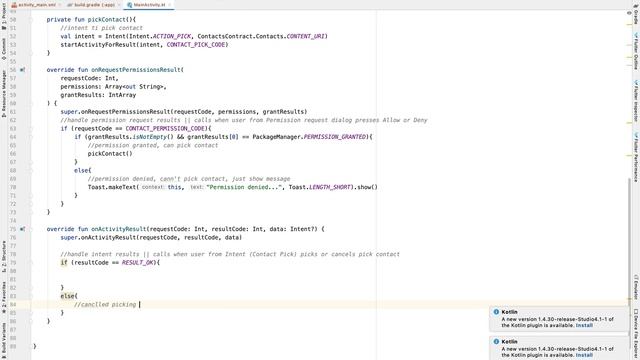Click the info icon on the lower Kotlin notification
Screen dimensions: 640x360
click(x=496, y=341)
